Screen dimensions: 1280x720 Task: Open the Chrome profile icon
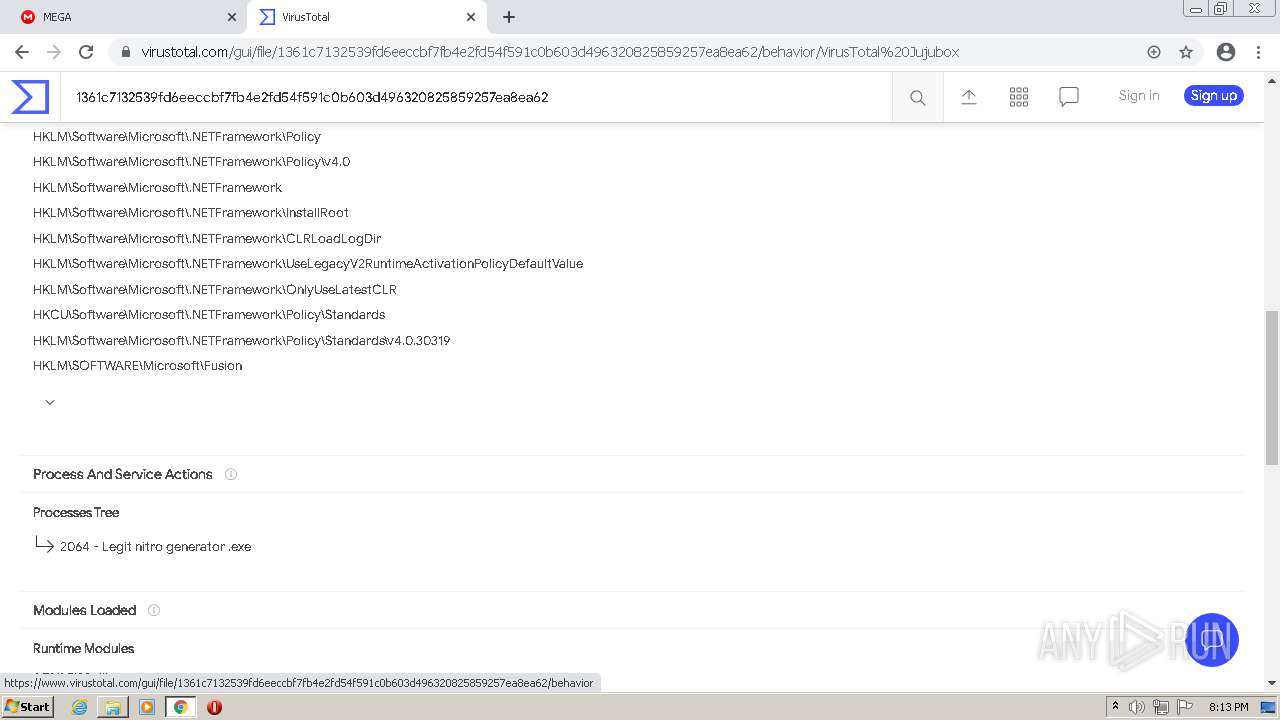[1226, 52]
